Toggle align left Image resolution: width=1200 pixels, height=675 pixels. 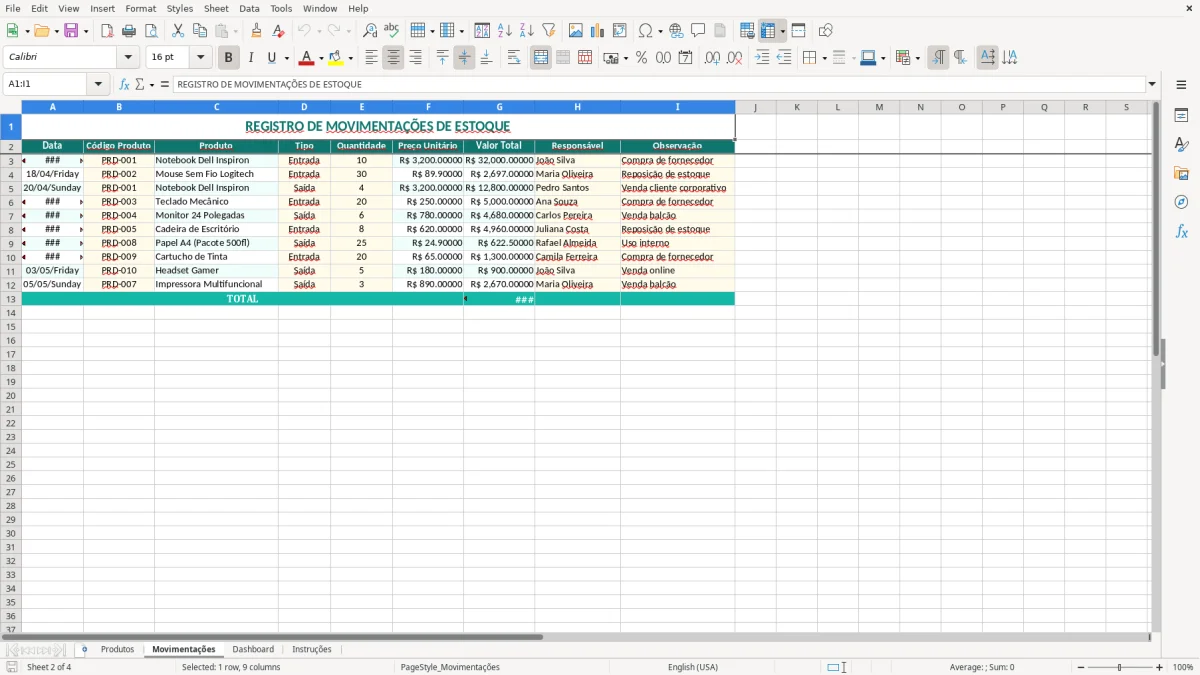(371, 58)
